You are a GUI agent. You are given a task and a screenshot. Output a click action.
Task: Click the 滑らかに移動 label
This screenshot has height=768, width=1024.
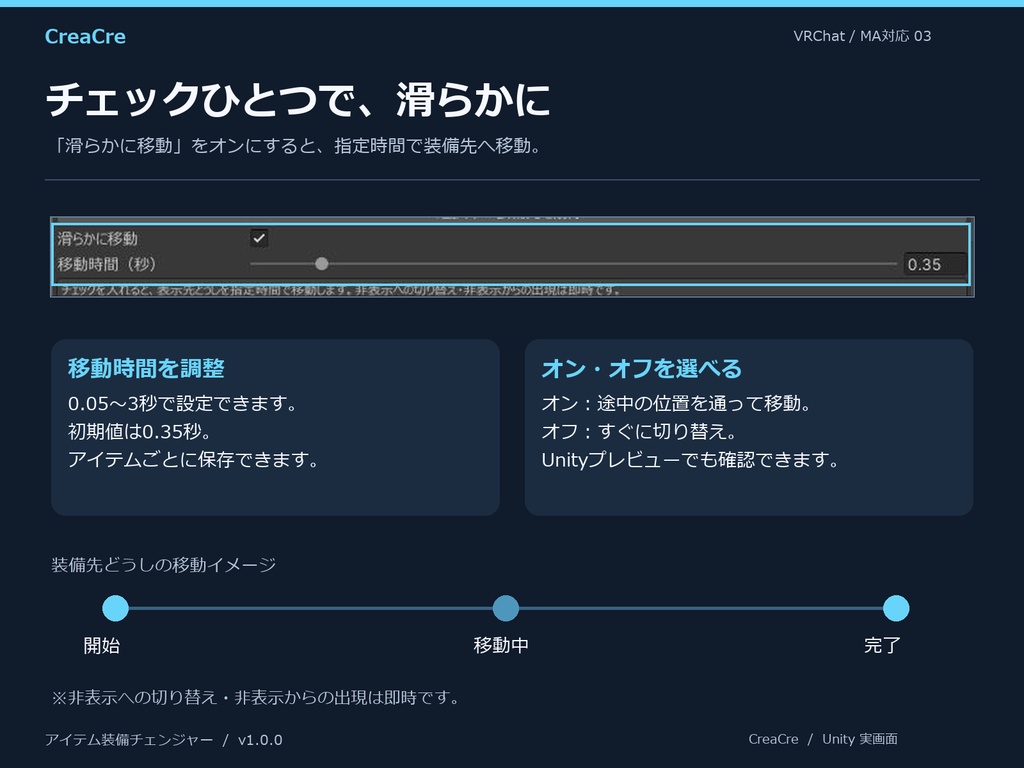click(x=97, y=238)
